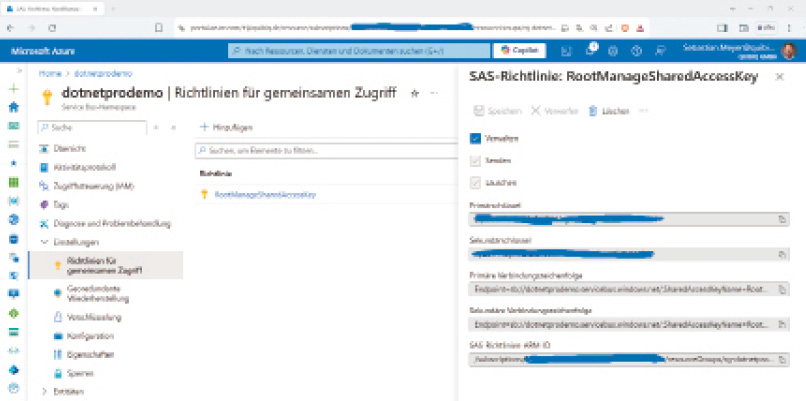Click the Löschen button
Screen dimensions: 806x401
point(609,111)
